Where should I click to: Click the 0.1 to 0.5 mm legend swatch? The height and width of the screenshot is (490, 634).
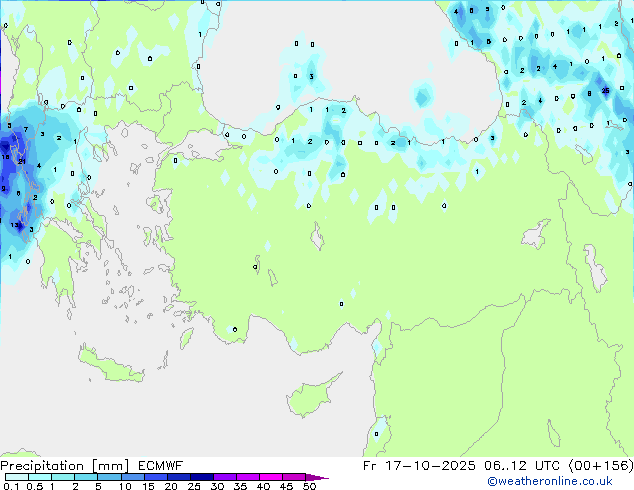pos(17,477)
